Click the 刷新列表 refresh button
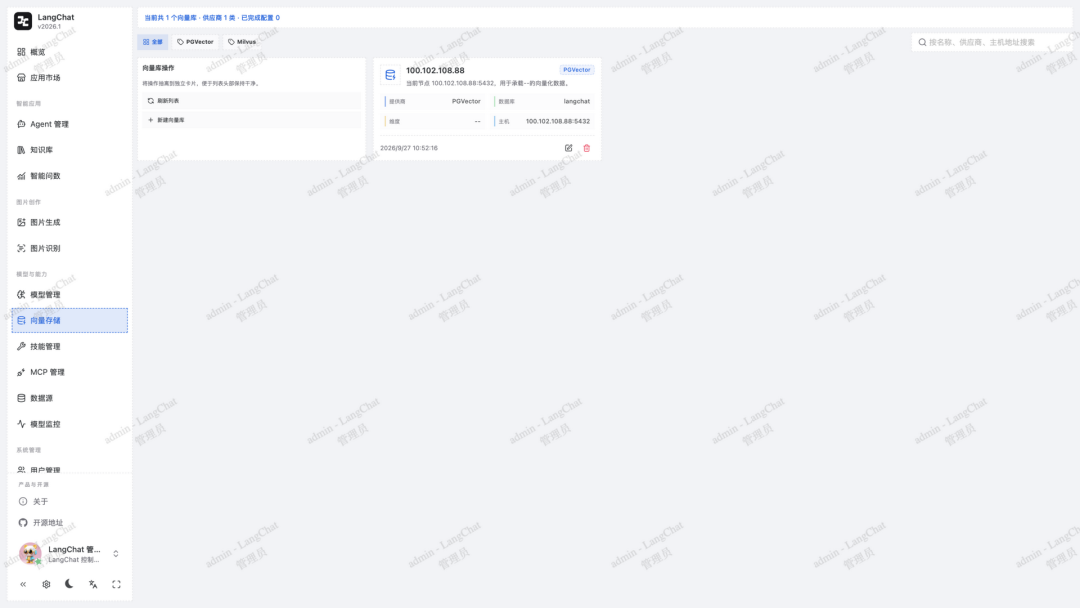This screenshot has height=608, width=1080. (x=251, y=101)
